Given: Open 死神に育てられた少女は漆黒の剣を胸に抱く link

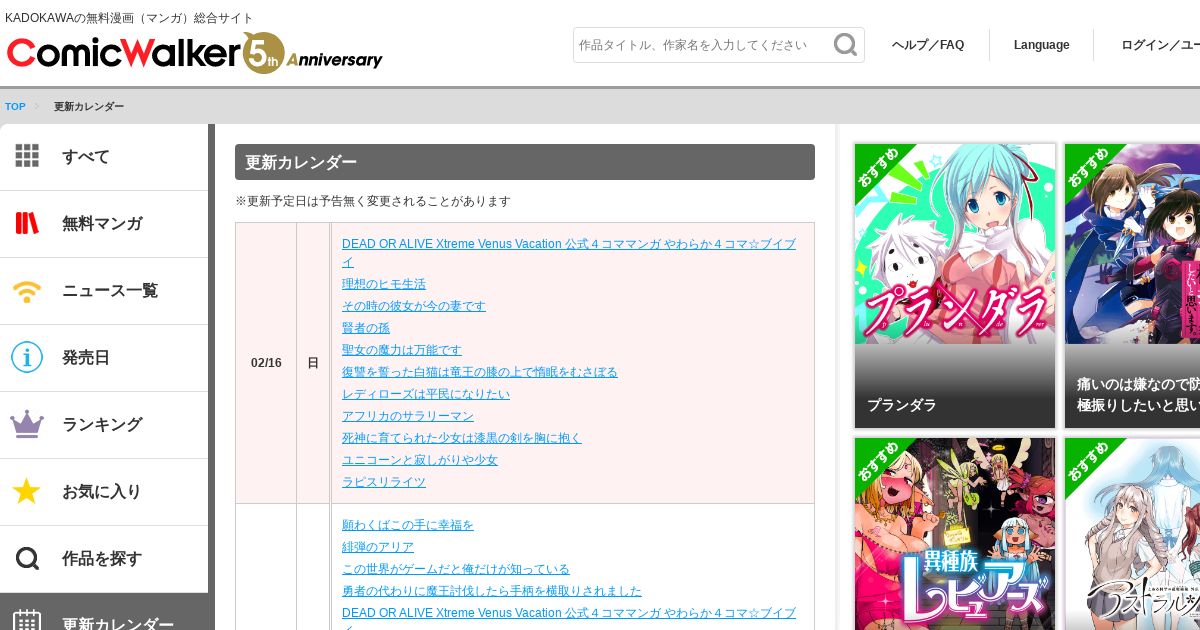Looking at the screenshot, I should (x=462, y=438).
